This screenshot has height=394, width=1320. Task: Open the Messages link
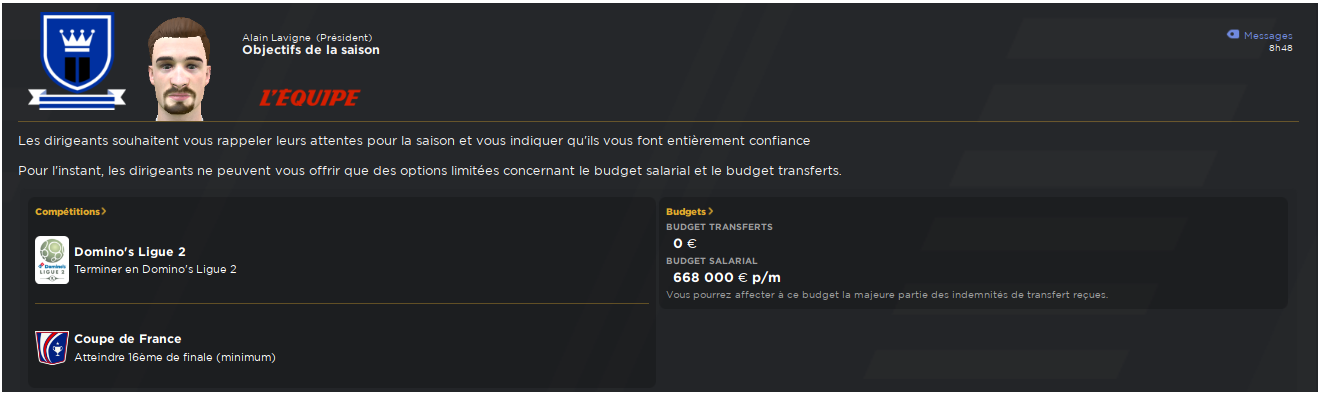[x=1268, y=35]
